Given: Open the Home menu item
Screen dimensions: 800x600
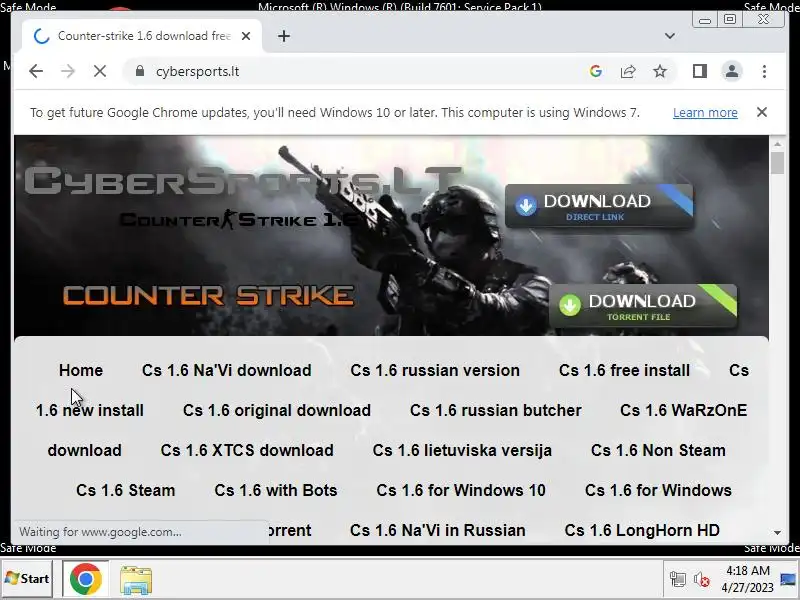Looking at the screenshot, I should 81,370.
